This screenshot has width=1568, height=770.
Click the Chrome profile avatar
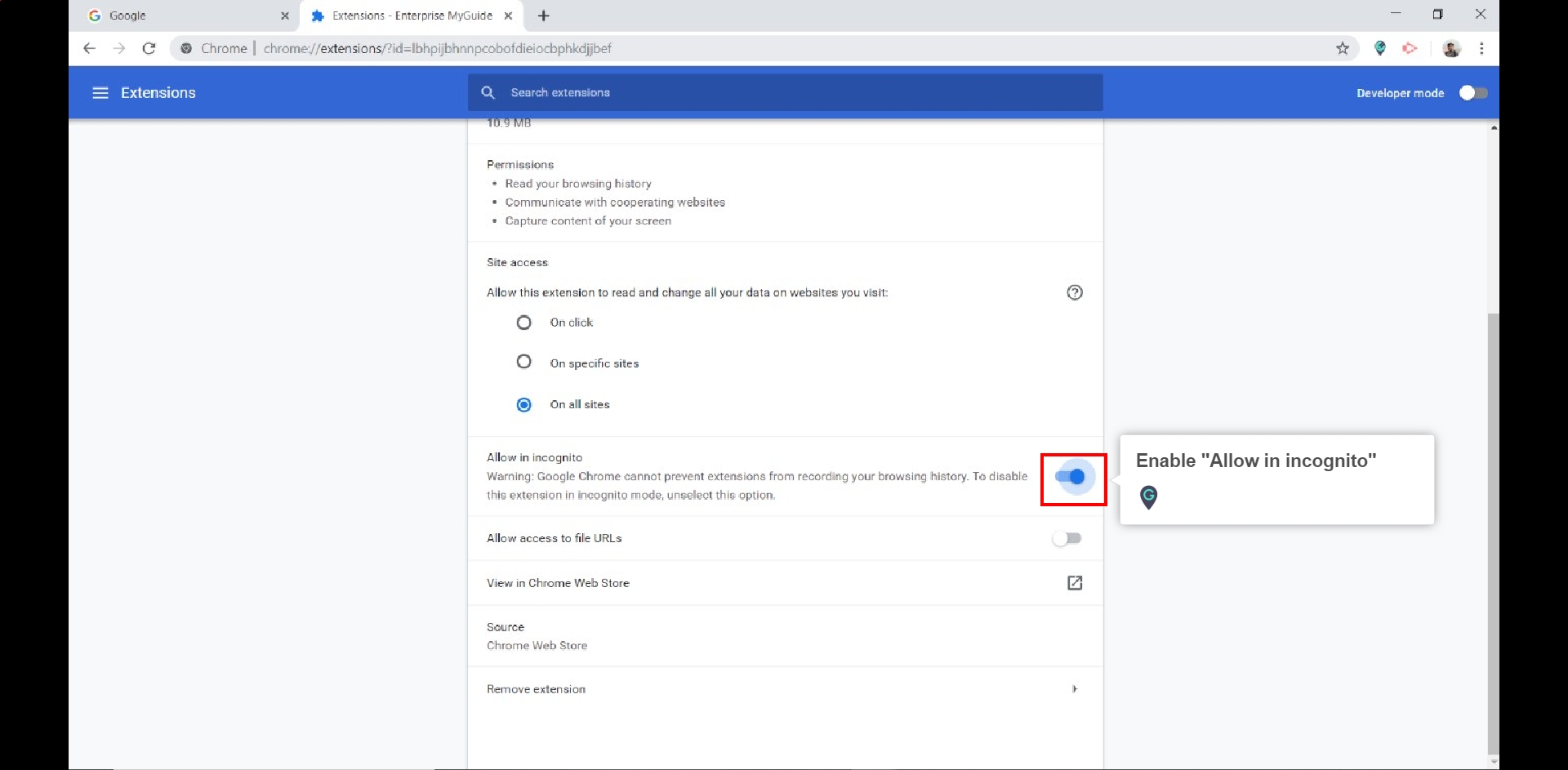pos(1452,48)
